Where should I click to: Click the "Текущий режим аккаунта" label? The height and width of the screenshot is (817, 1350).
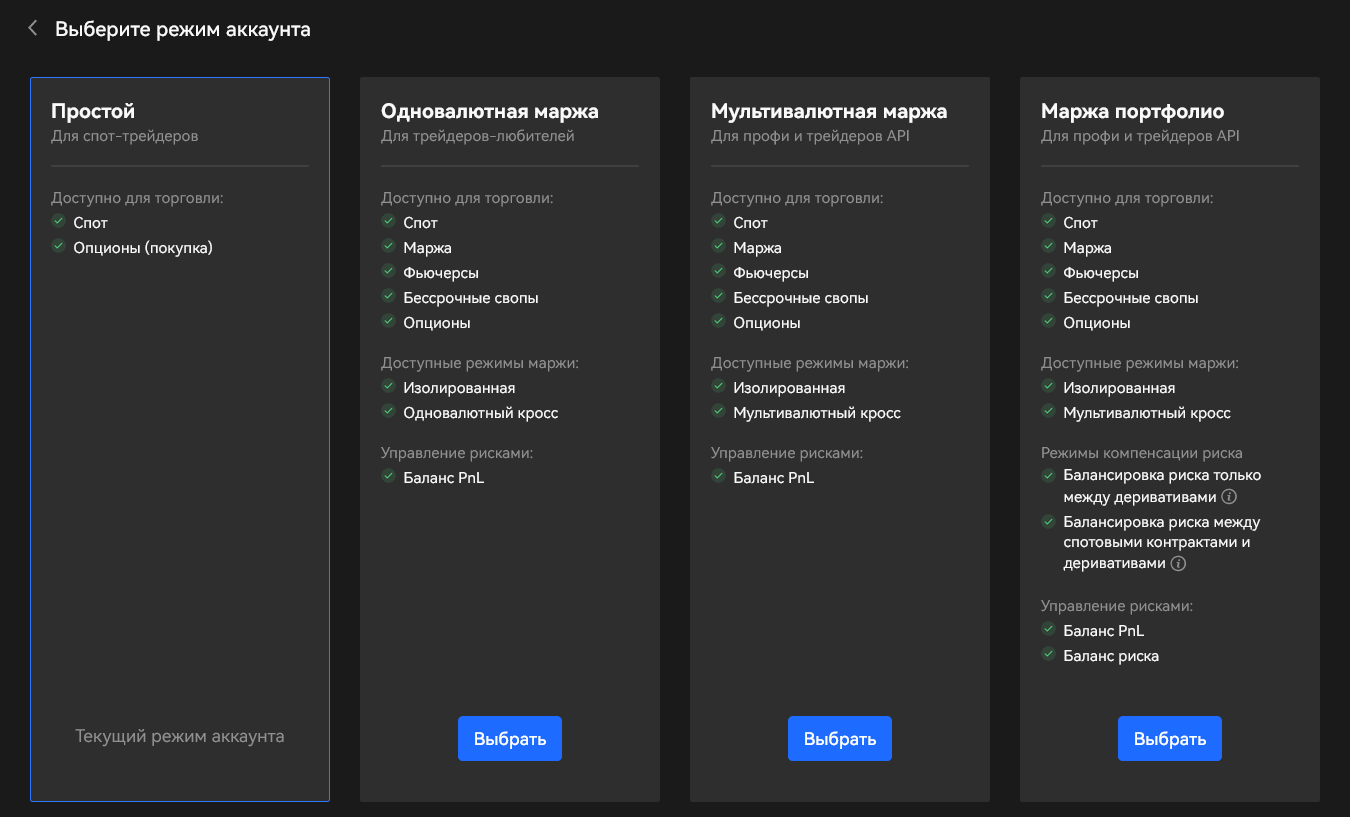click(x=180, y=735)
